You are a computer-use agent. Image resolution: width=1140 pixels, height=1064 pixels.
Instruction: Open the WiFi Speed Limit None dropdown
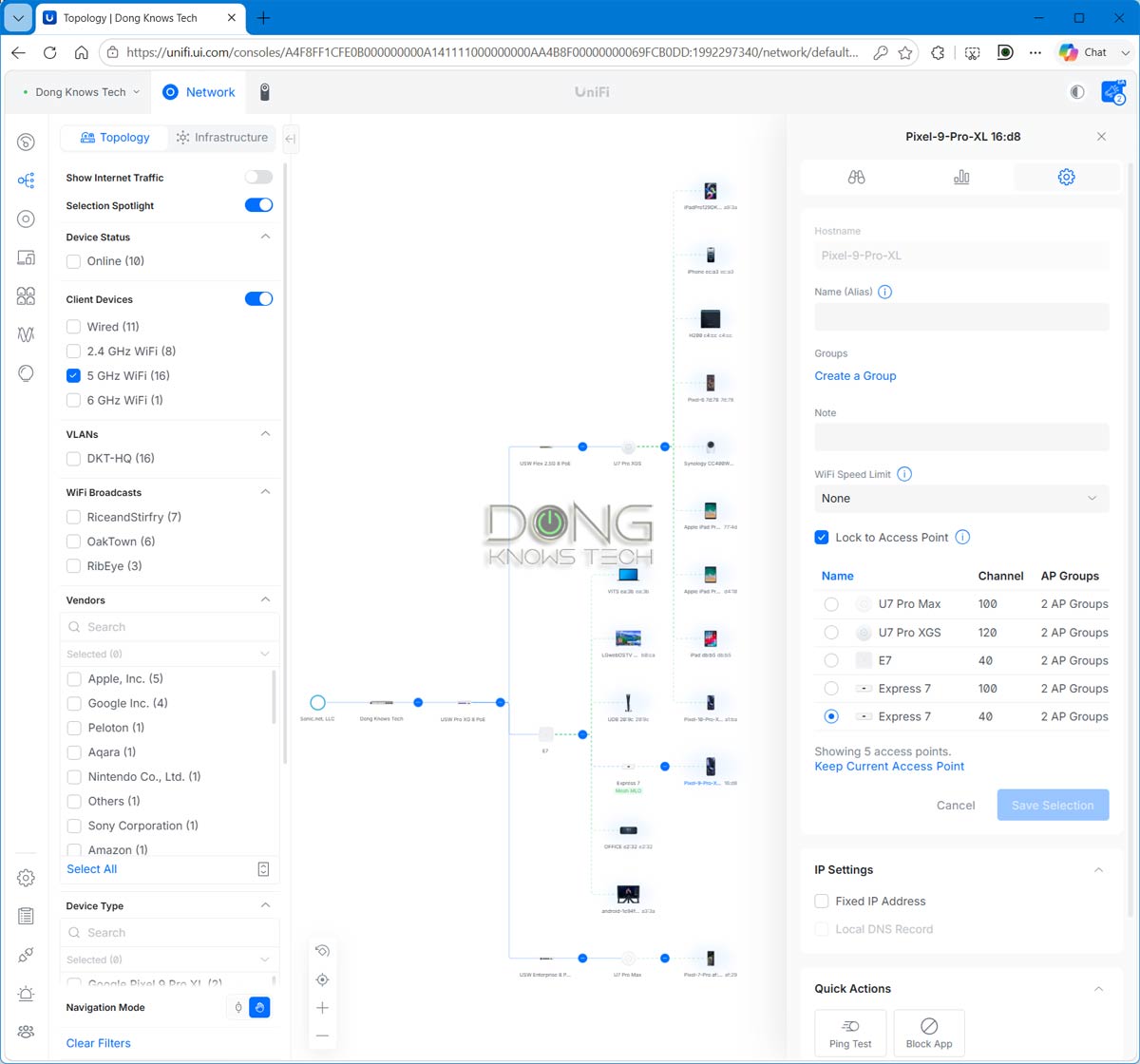tap(961, 498)
